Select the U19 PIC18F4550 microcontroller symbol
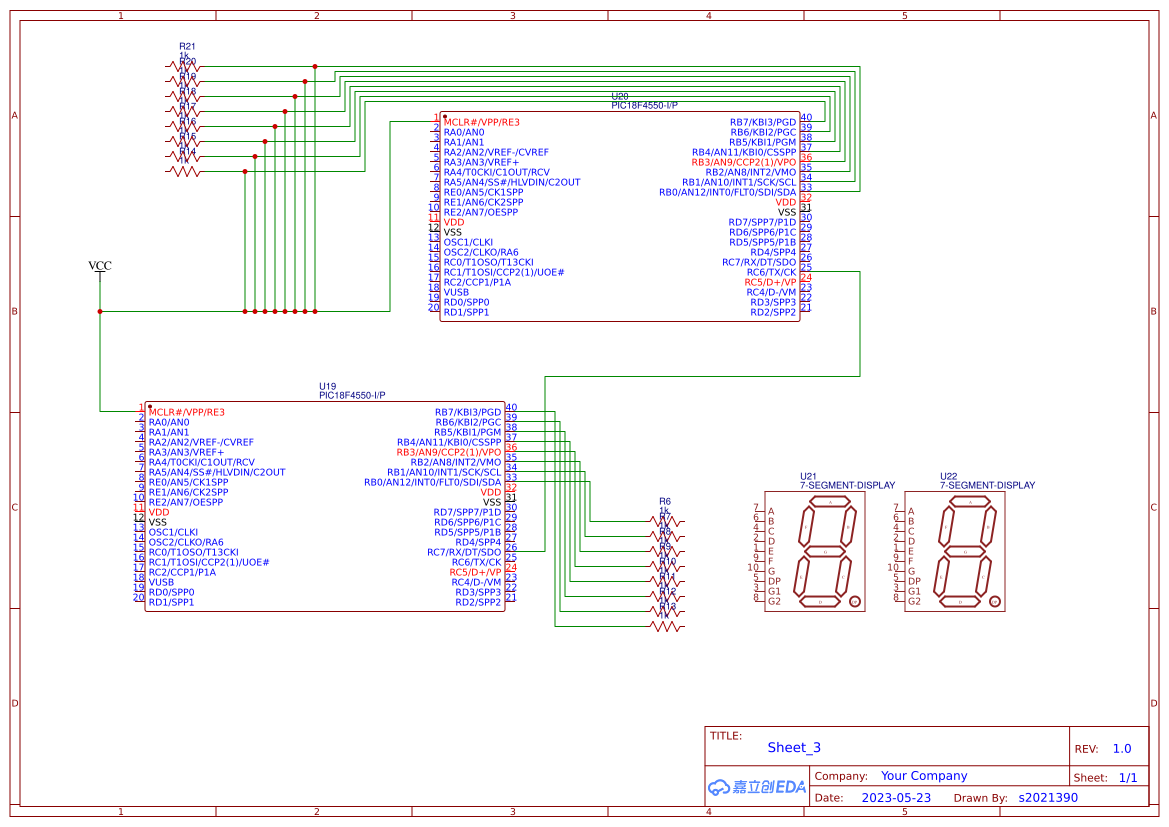Viewport: 1169px width, 827px height. [x=325, y=510]
